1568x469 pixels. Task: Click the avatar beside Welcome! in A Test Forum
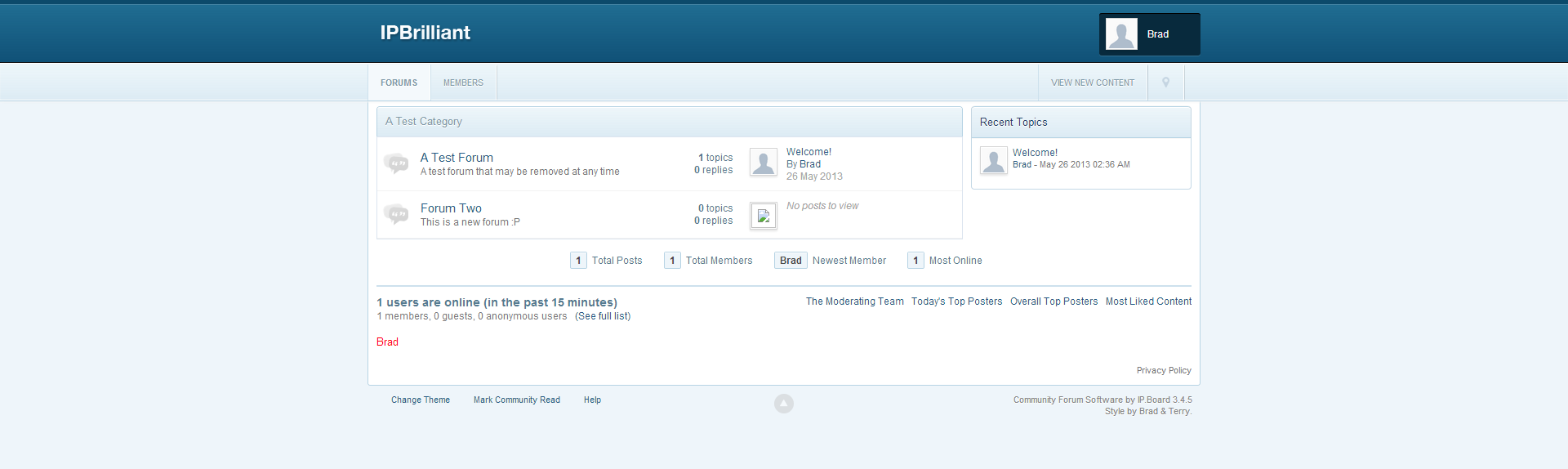(x=763, y=163)
